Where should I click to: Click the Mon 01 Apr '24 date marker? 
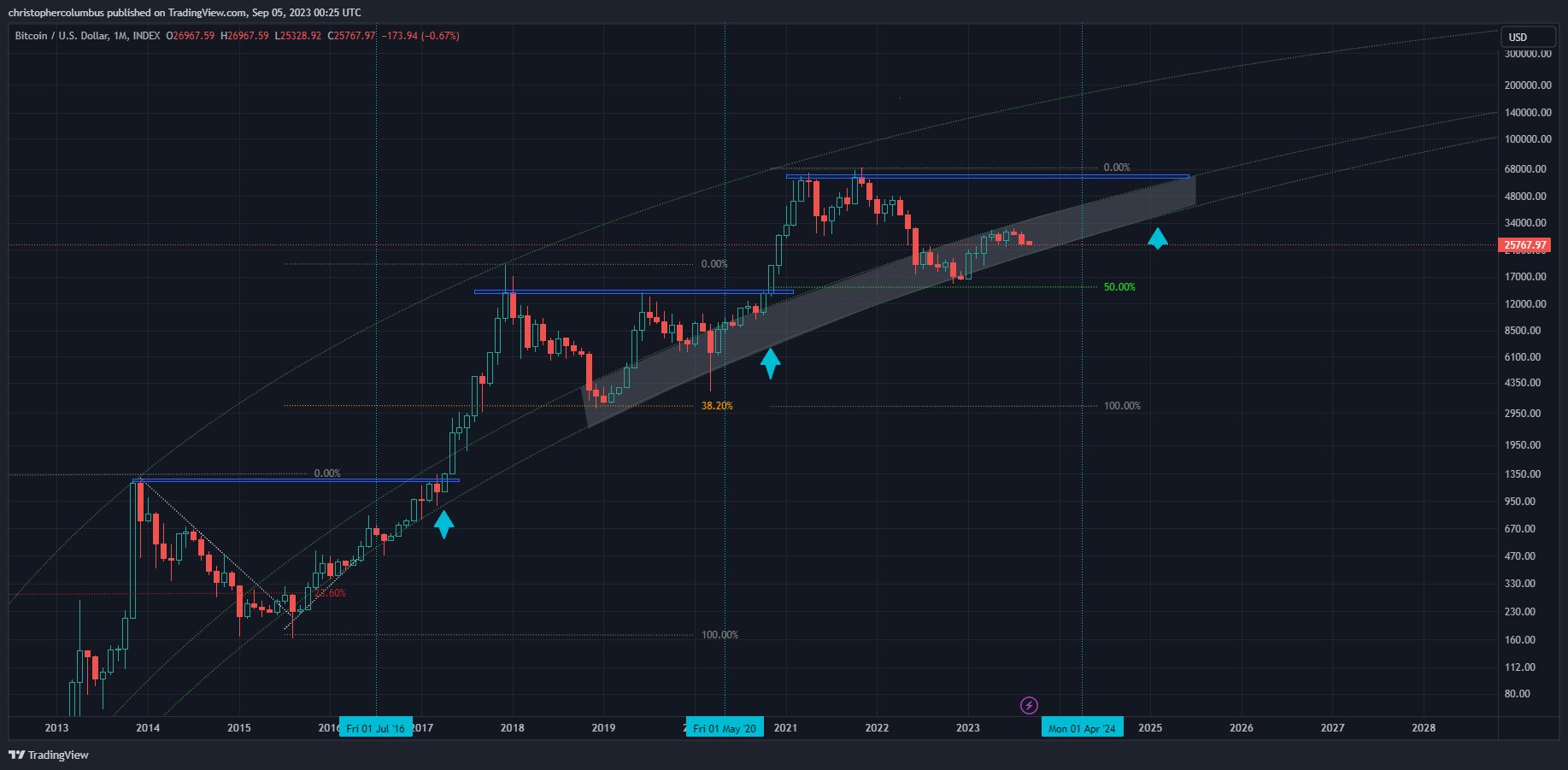click(1082, 728)
